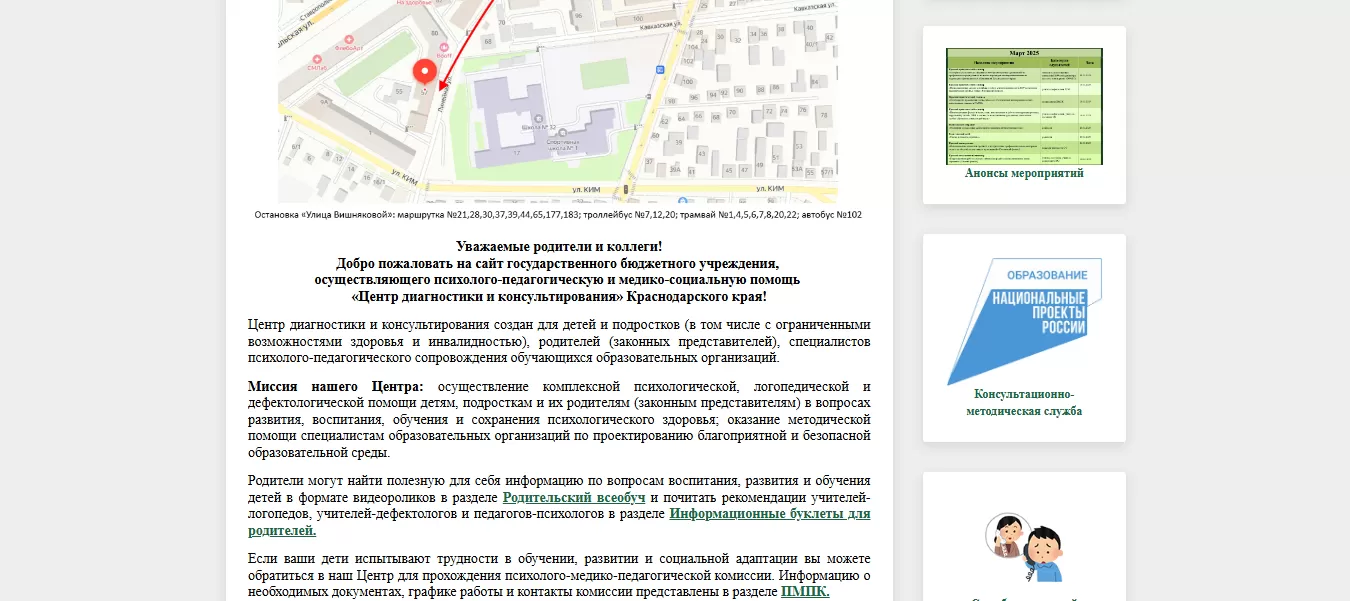Click building number 57 on the map

click(423, 93)
